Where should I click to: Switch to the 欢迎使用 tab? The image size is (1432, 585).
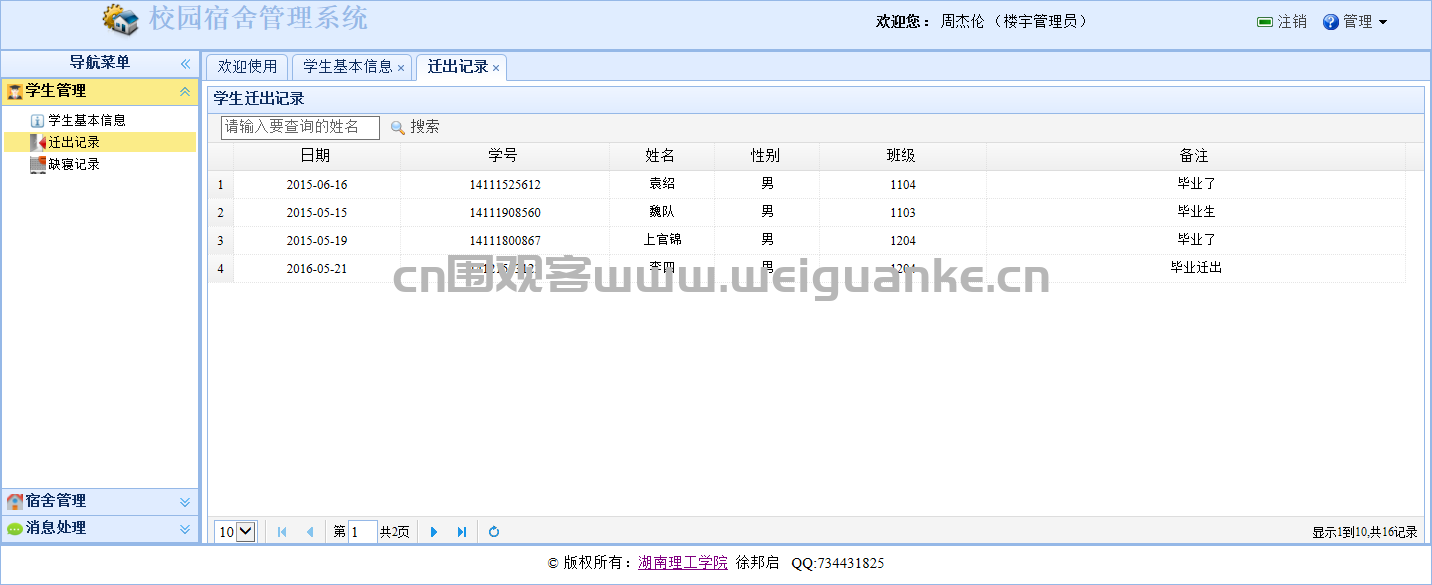247,67
